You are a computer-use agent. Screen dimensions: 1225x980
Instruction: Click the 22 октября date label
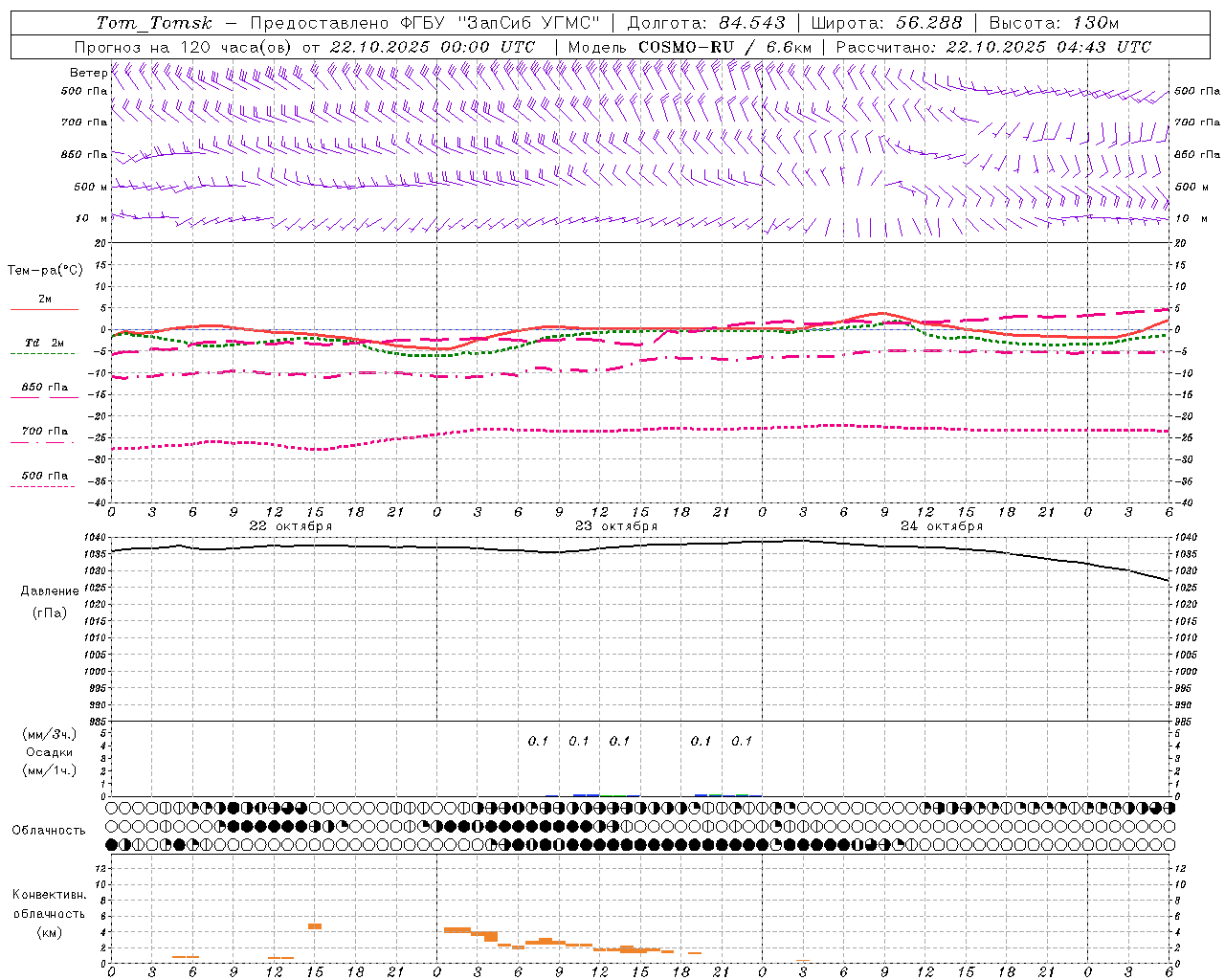[290, 526]
